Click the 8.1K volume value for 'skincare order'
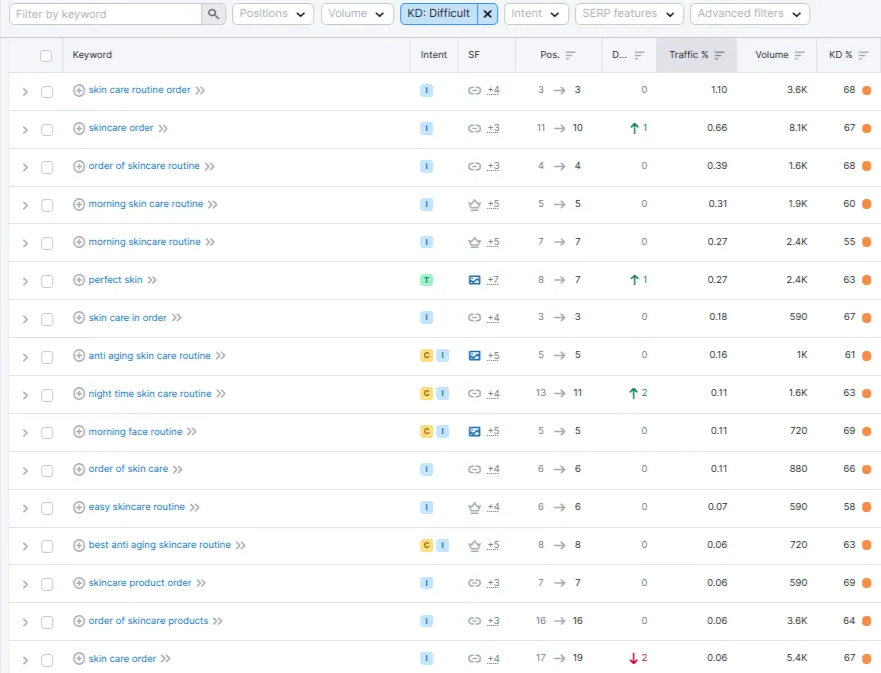Image resolution: width=881 pixels, height=673 pixels. [798, 128]
